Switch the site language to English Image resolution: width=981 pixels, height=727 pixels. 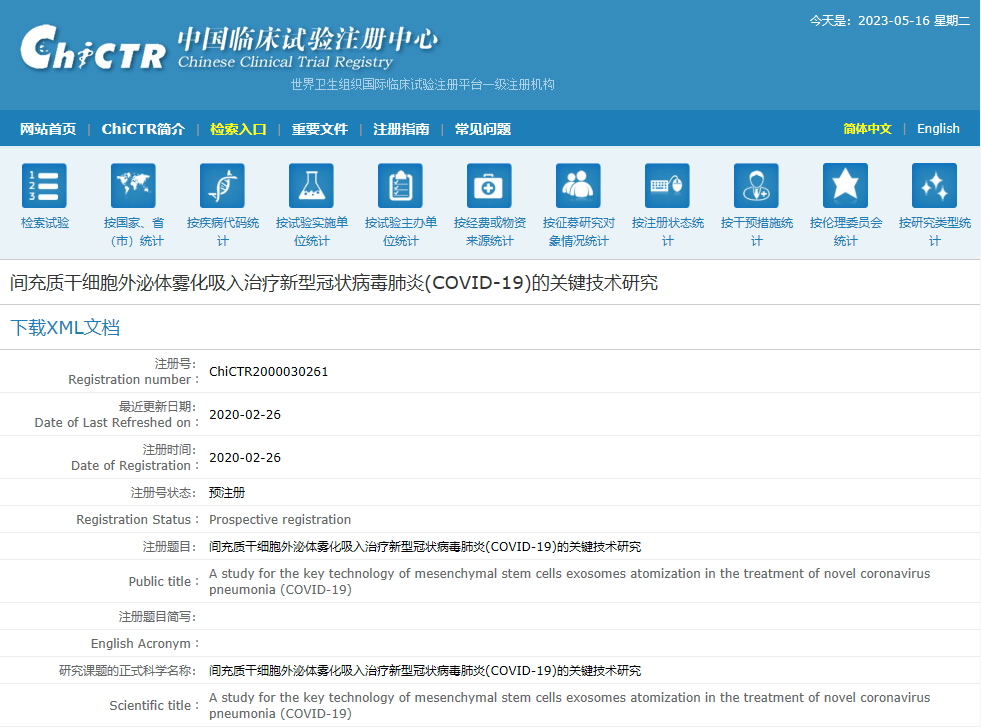coord(938,128)
